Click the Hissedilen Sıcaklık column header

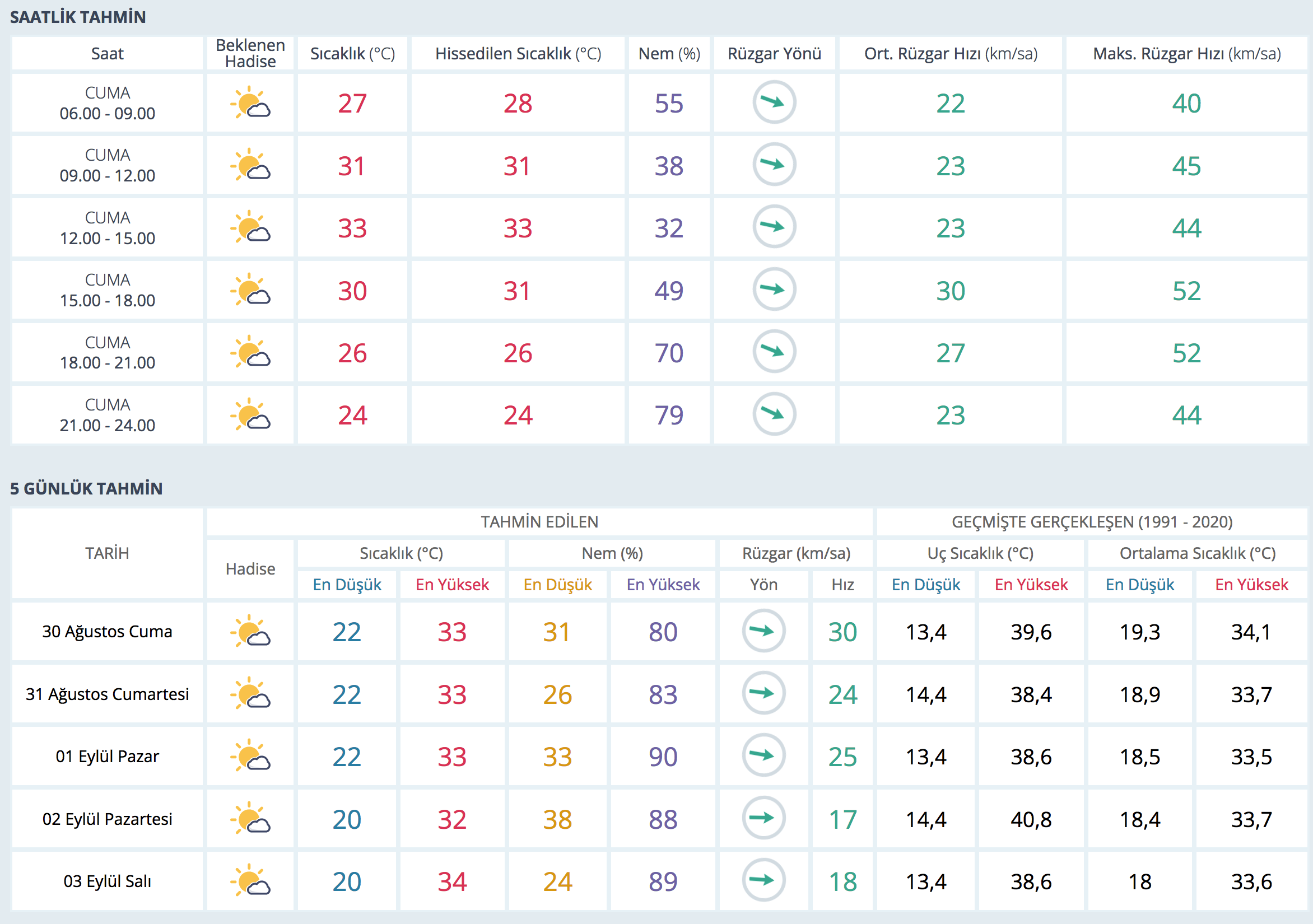pyautogui.click(x=518, y=54)
